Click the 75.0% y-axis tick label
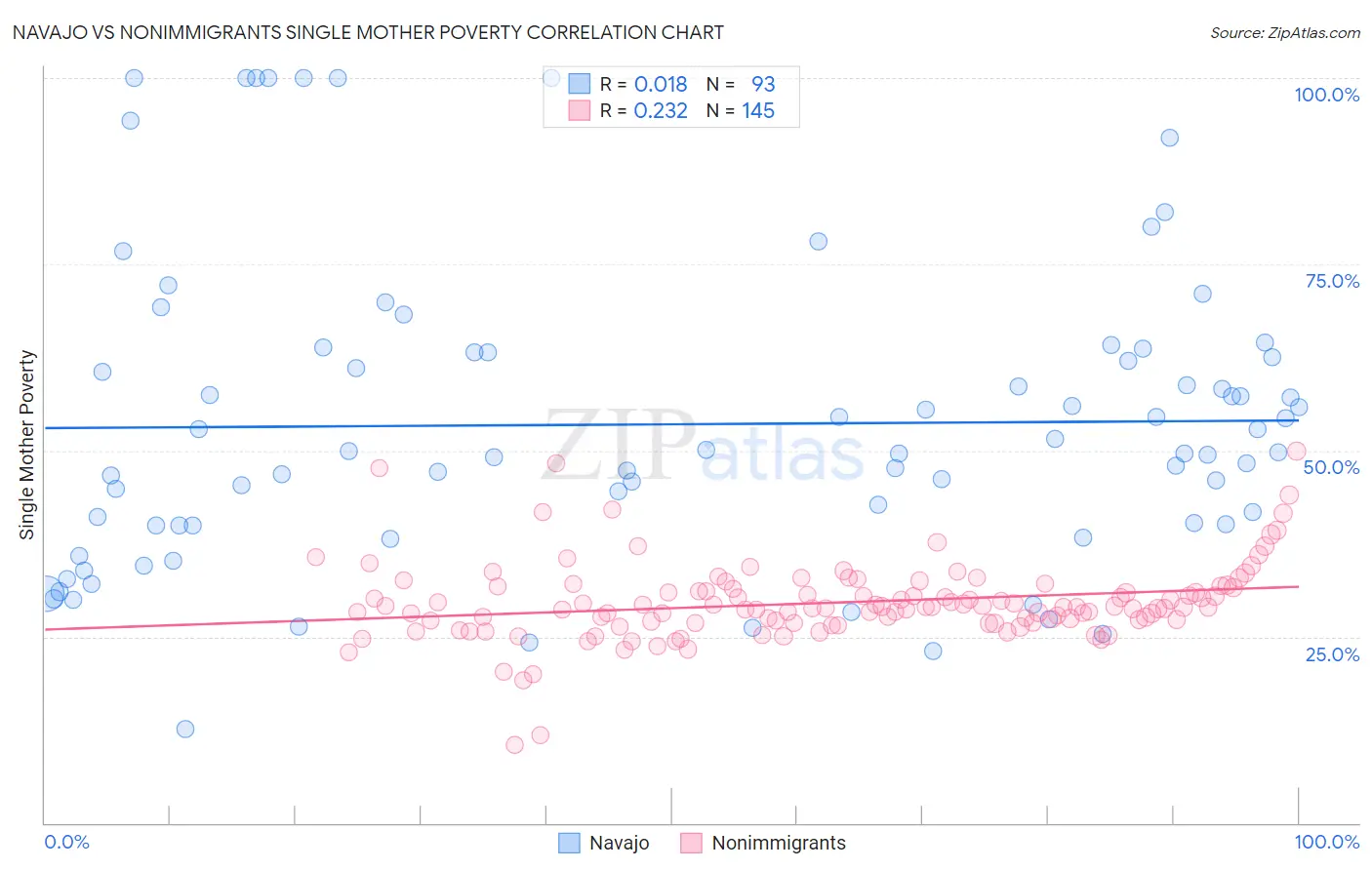Image resolution: width=1372 pixels, height=870 pixels. pos(1332,281)
